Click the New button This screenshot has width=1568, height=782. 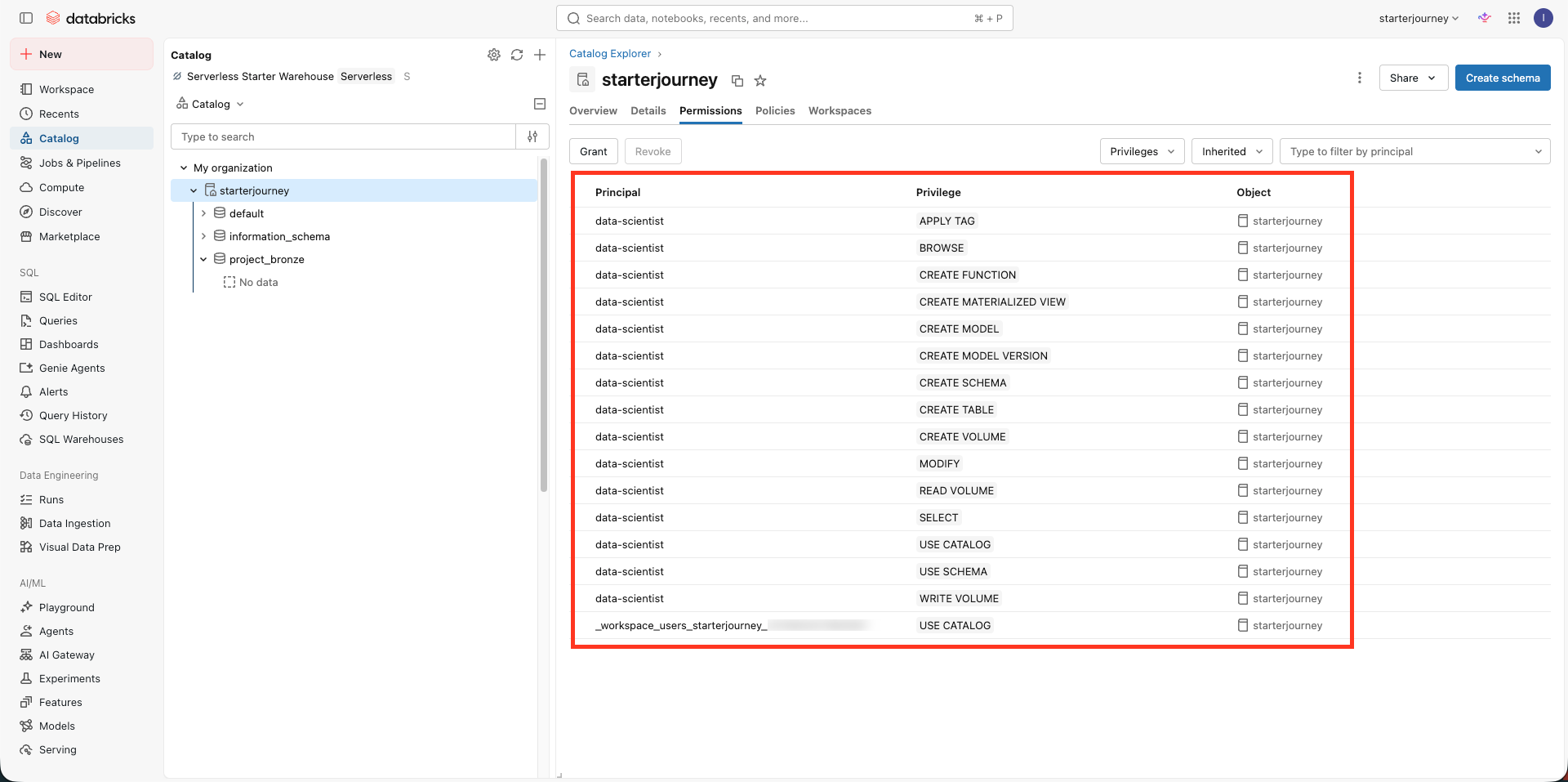(82, 54)
